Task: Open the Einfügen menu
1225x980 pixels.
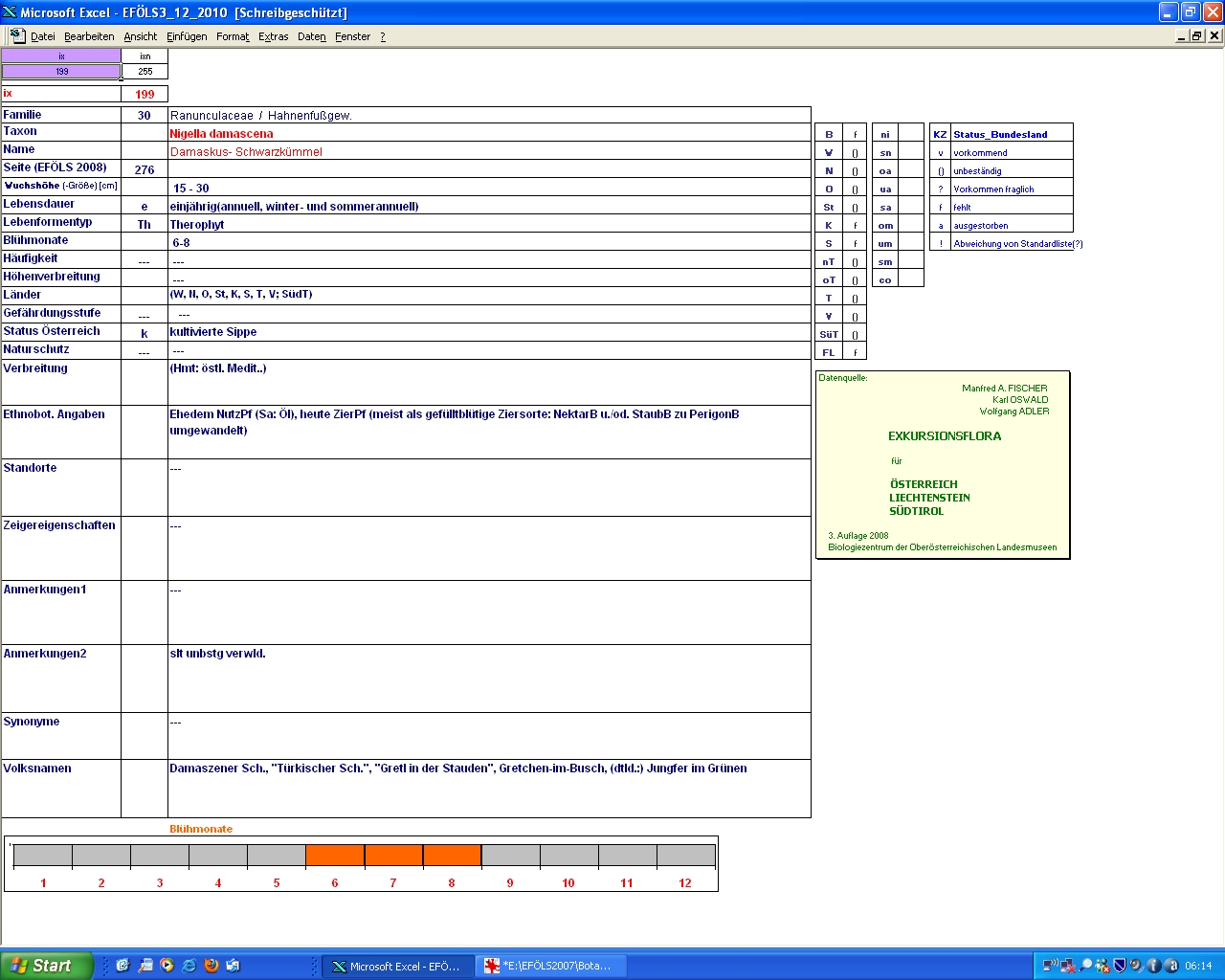Action: point(187,36)
